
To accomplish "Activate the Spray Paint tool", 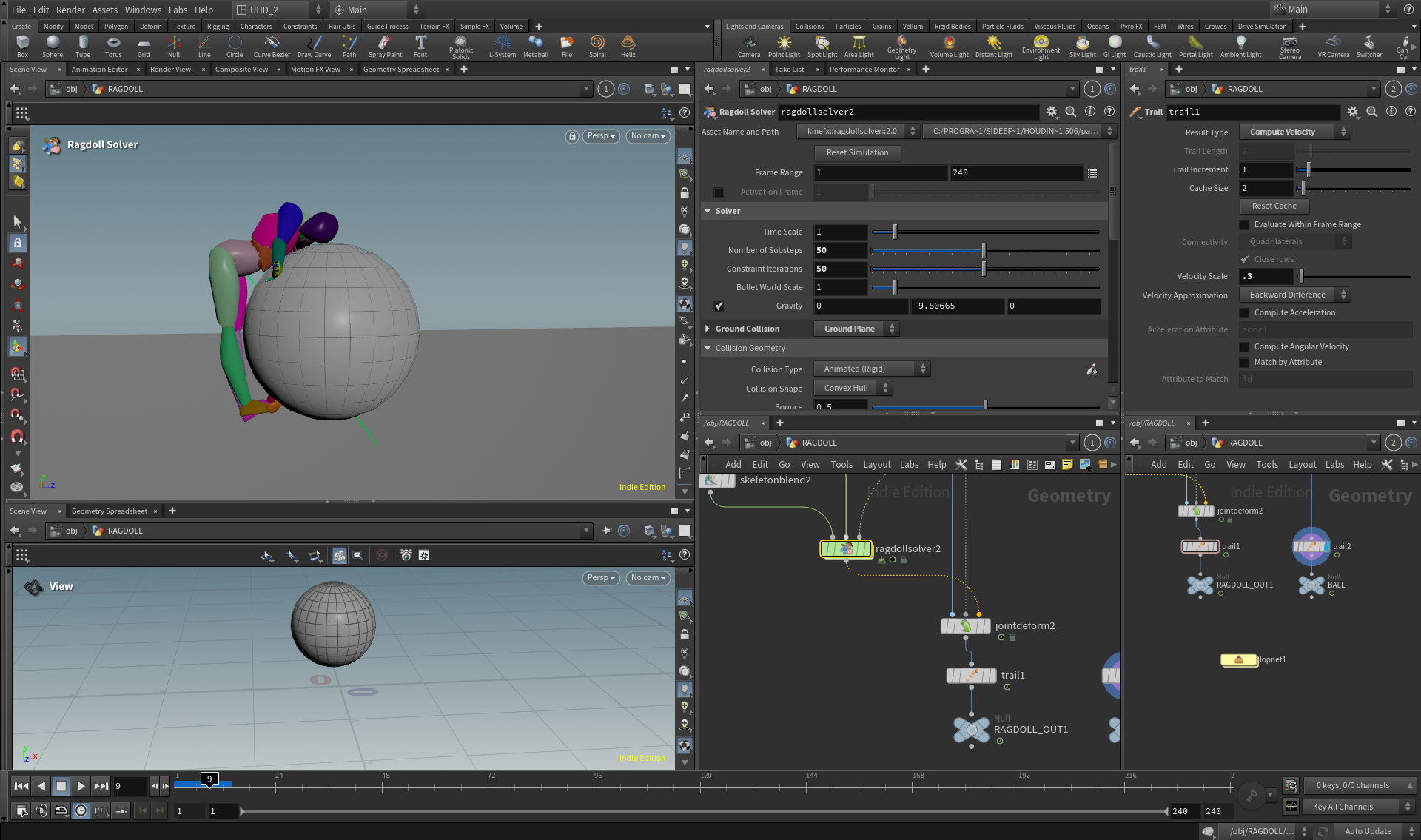I will coord(385,46).
